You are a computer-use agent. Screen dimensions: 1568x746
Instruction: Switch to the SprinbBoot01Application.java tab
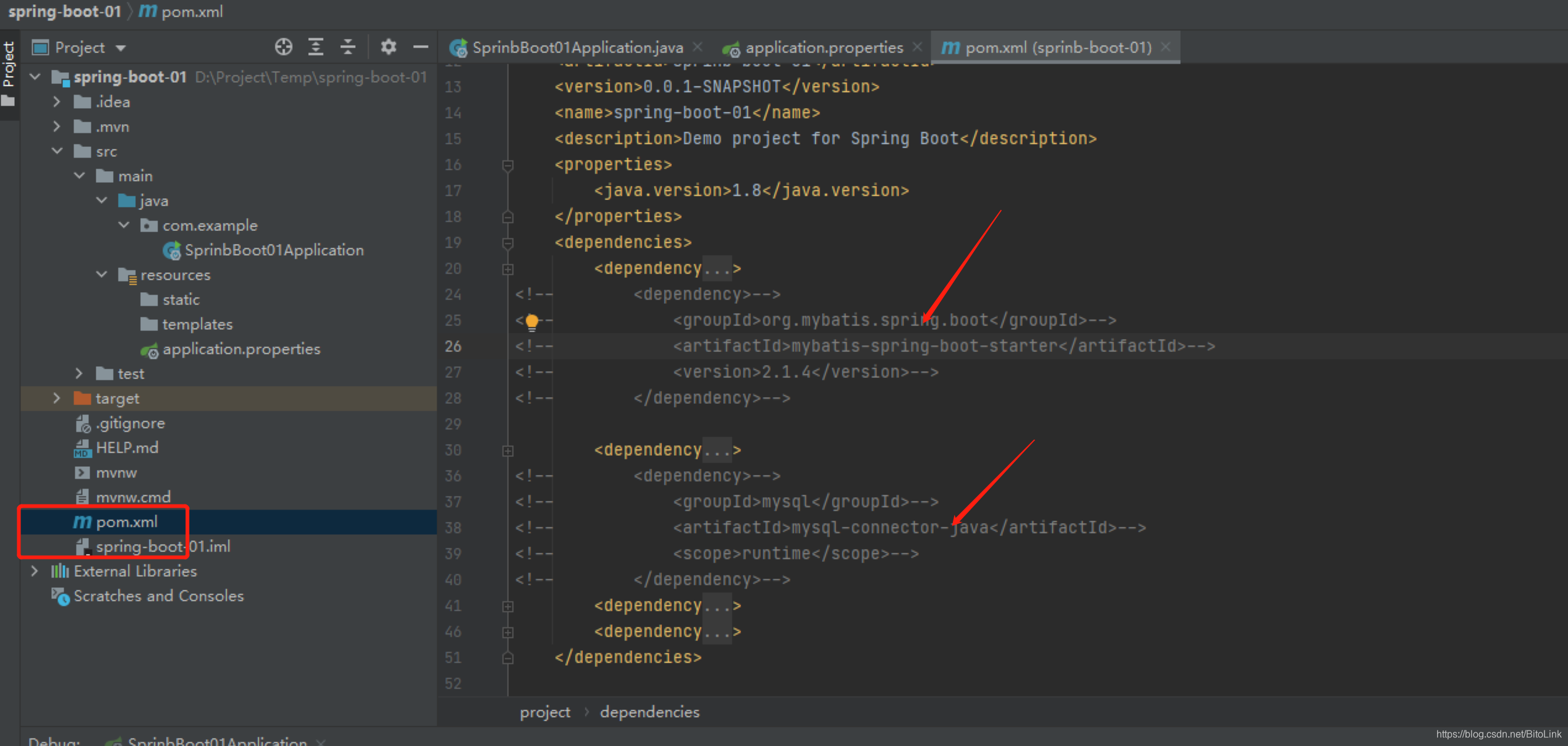point(577,48)
